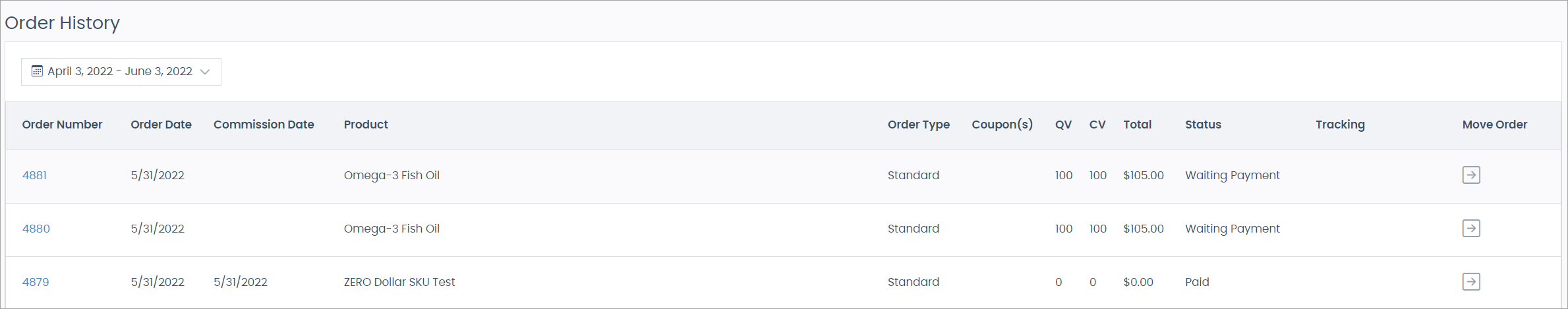Click Move Order arrow for order 4880
Screen dimensions: 1568x309
point(1471,229)
